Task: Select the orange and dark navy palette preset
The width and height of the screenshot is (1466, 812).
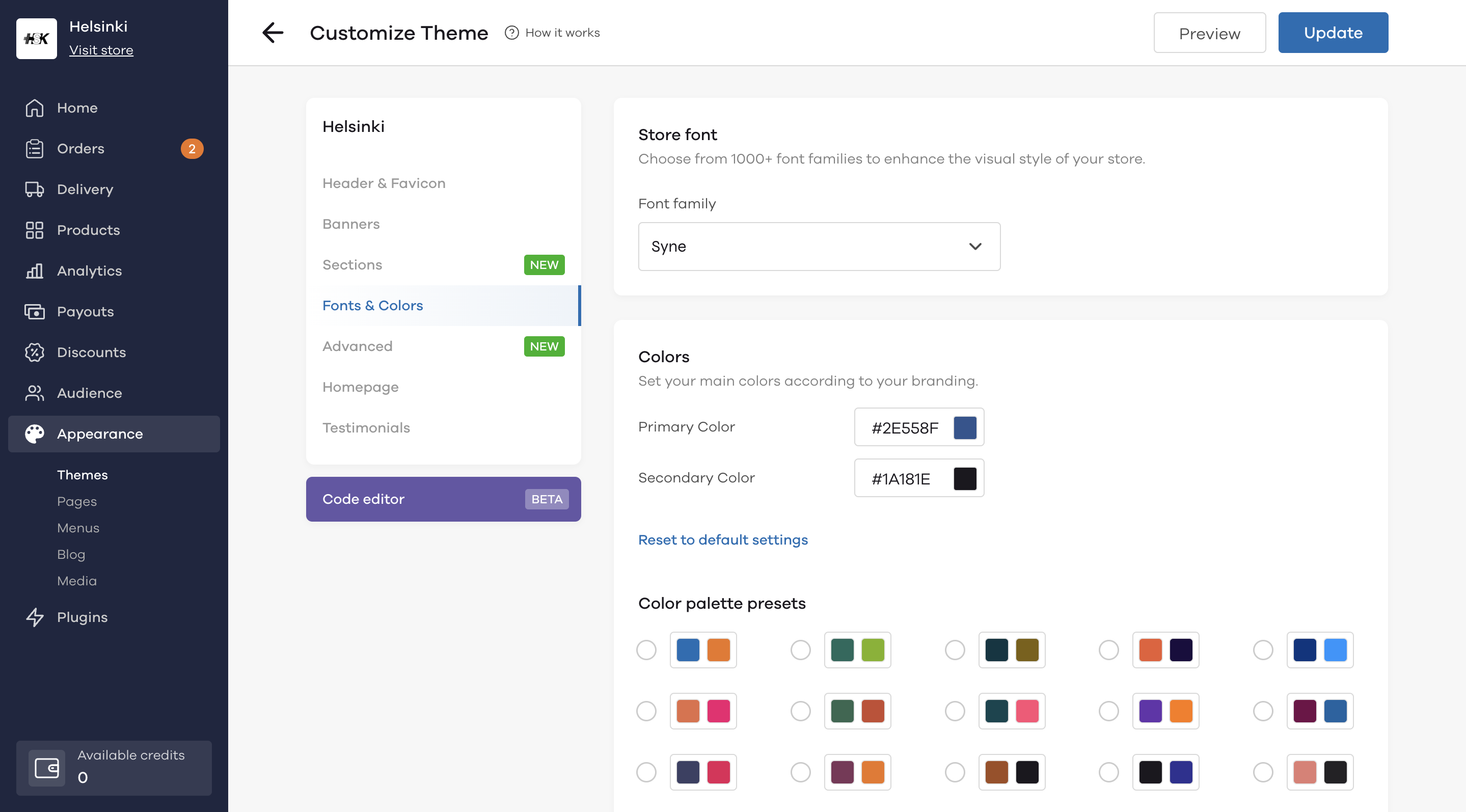Action: (1108, 650)
